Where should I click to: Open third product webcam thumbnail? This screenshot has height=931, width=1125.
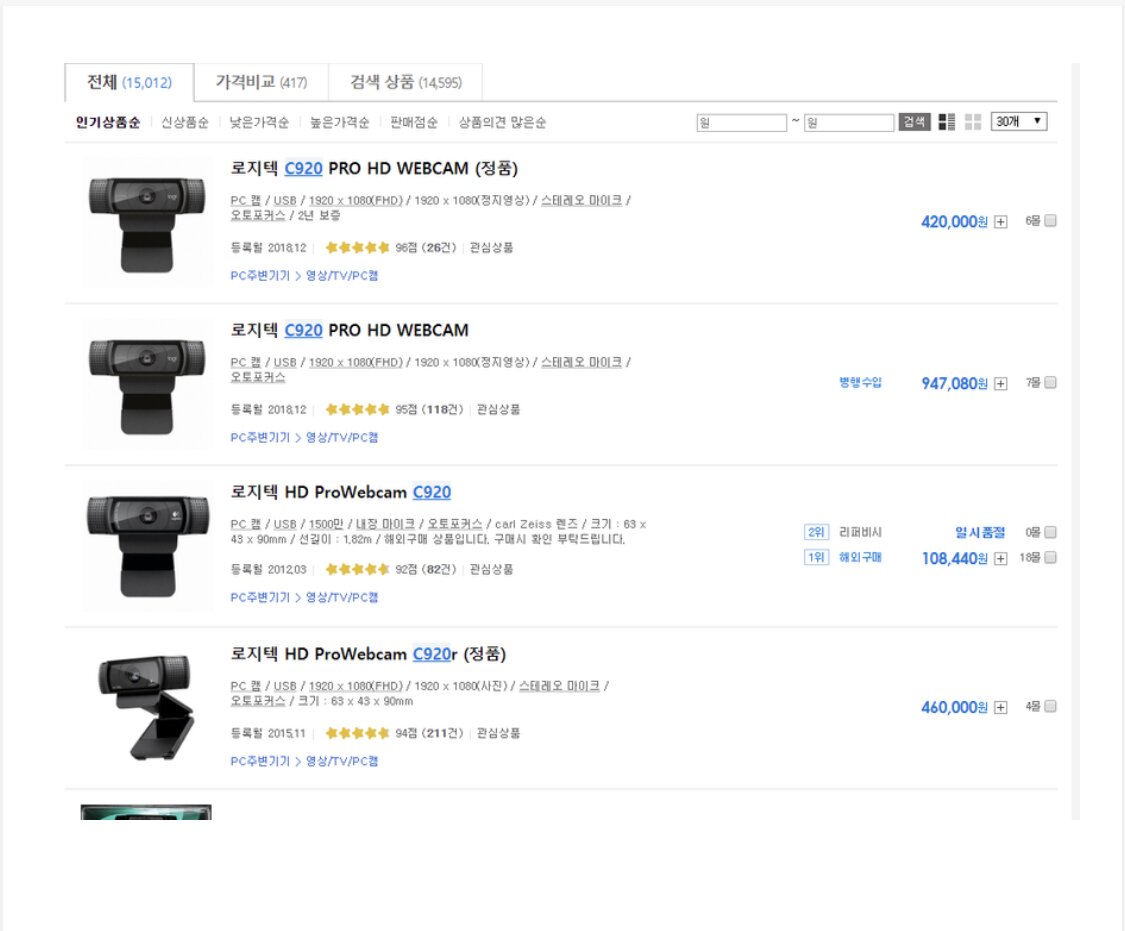tap(147, 547)
